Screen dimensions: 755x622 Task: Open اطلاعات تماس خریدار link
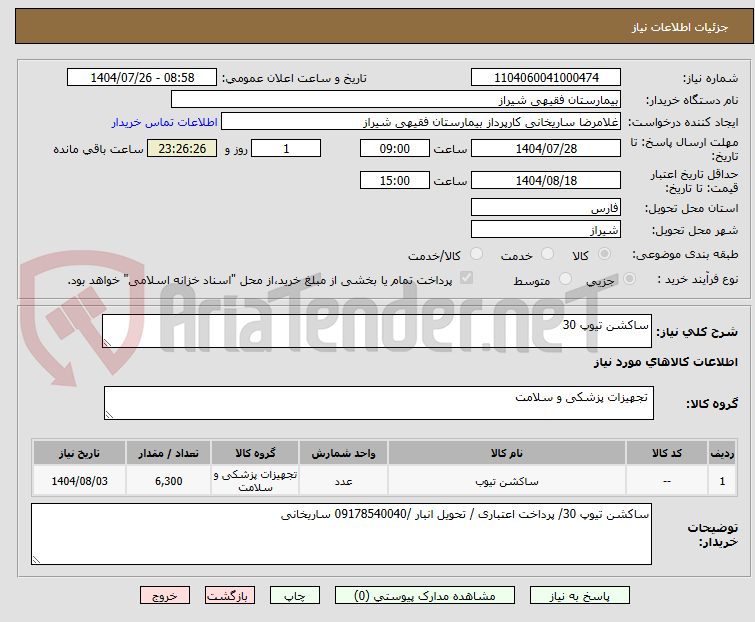[165, 122]
